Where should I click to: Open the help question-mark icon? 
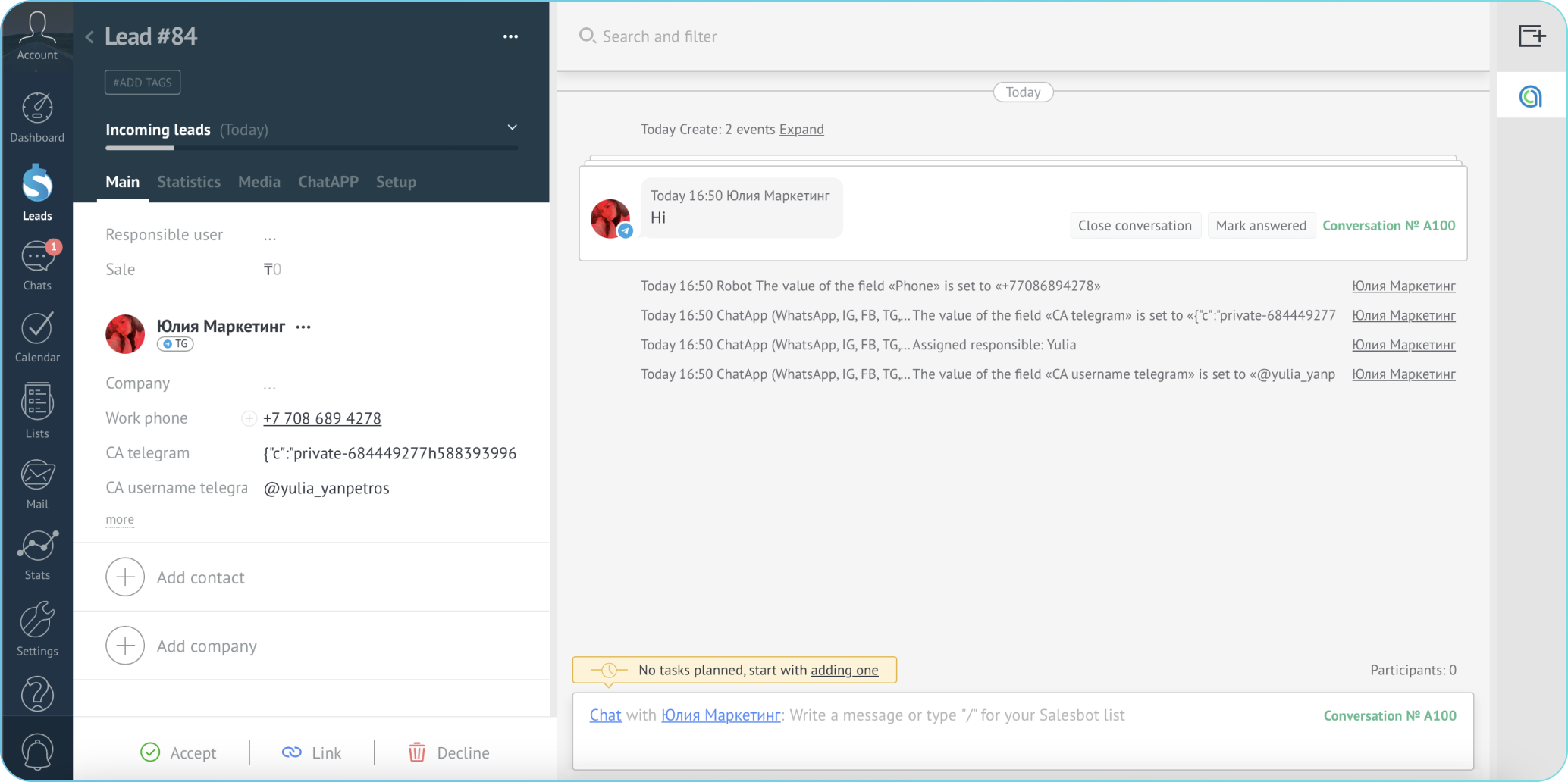pyautogui.click(x=36, y=694)
